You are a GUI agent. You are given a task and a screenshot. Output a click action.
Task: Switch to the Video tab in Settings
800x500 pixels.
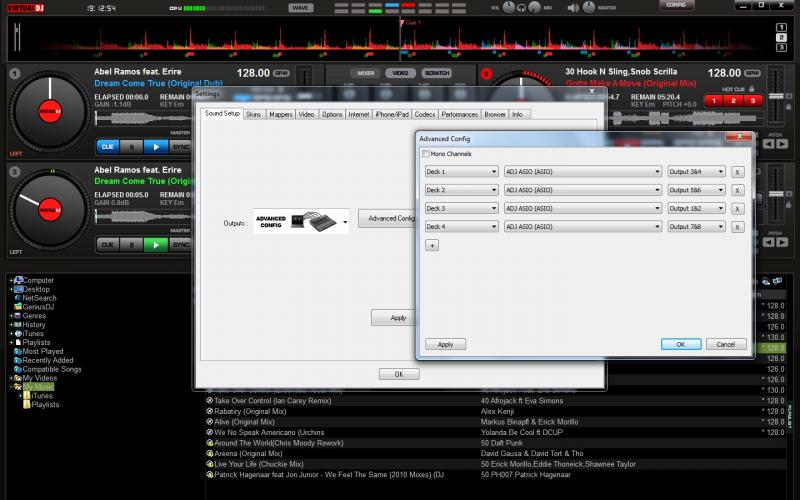(x=306, y=115)
